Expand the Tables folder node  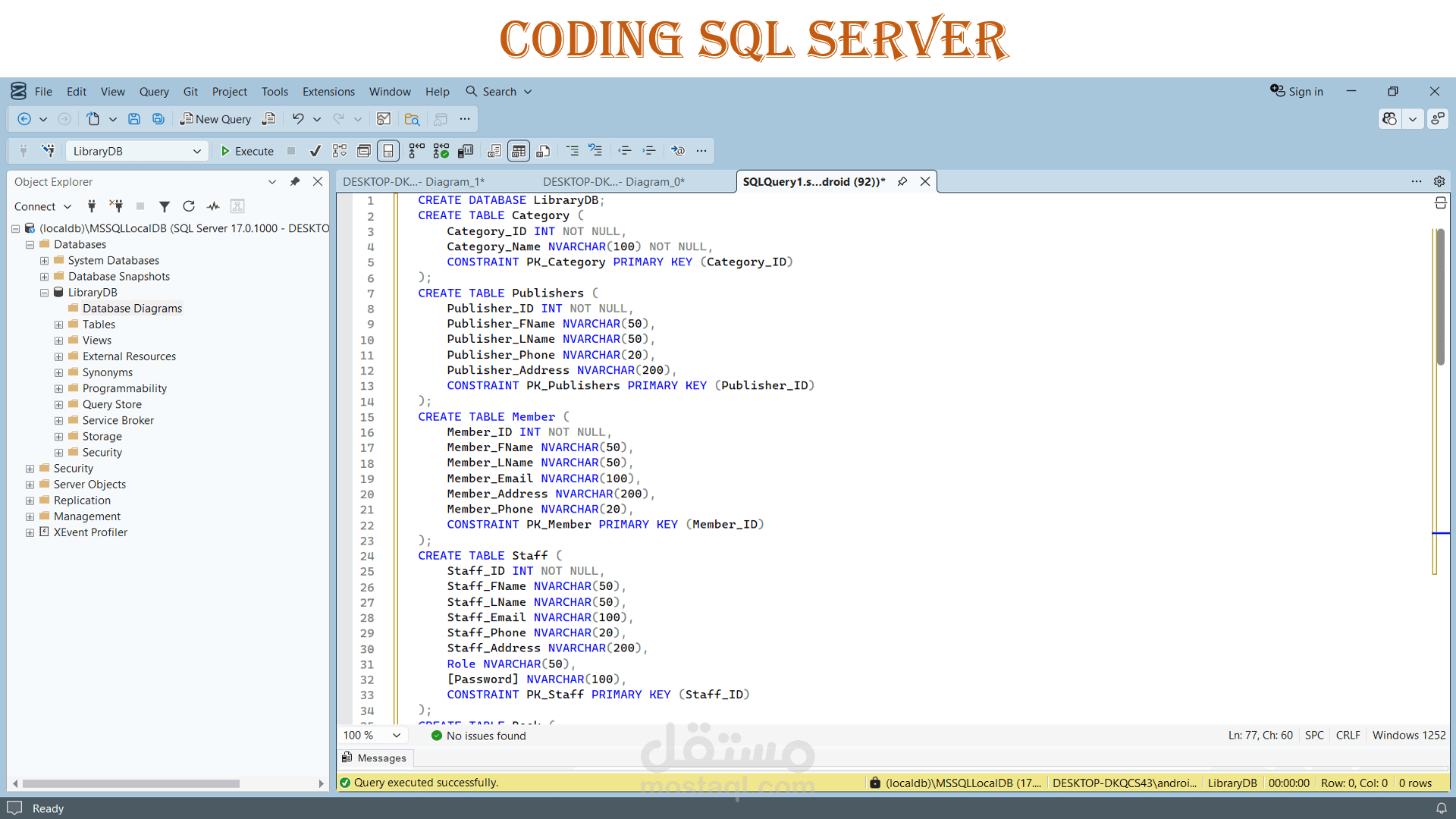tap(58, 325)
